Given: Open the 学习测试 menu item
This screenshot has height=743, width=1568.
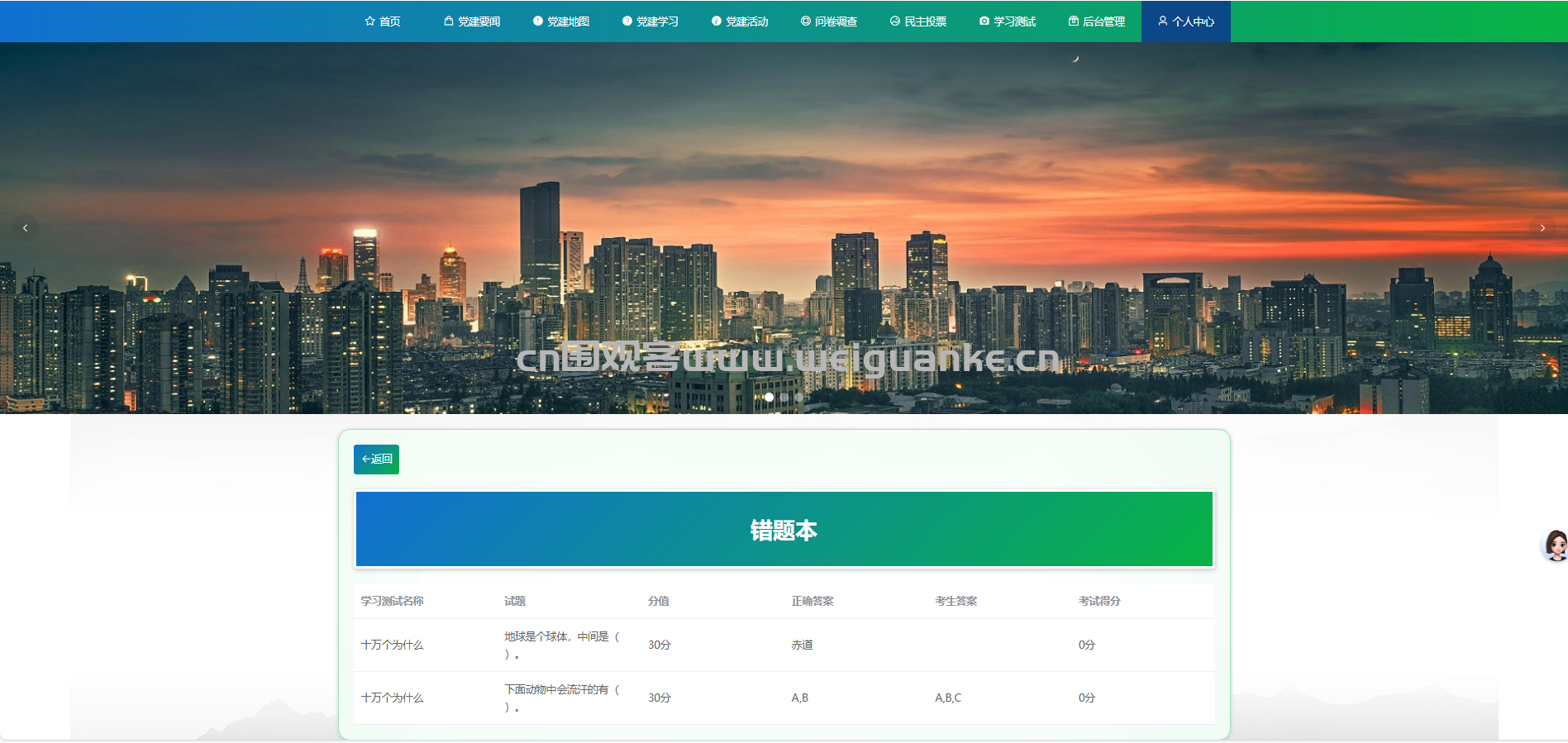Looking at the screenshot, I should 1008,21.
